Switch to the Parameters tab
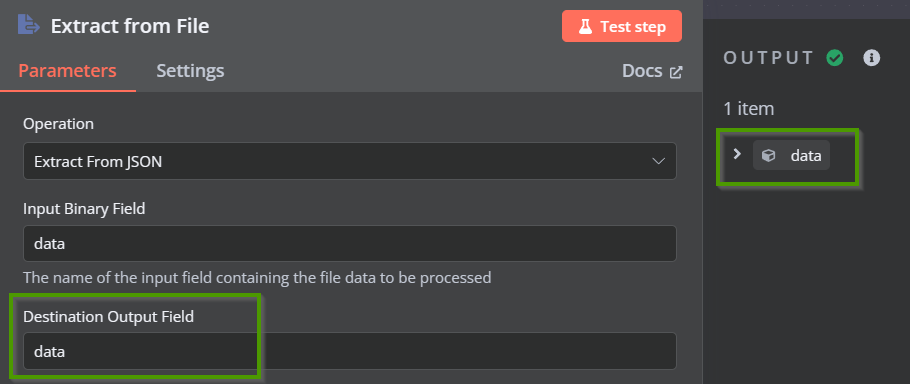This screenshot has height=384, width=910. pyautogui.click(x=67, y=71)
